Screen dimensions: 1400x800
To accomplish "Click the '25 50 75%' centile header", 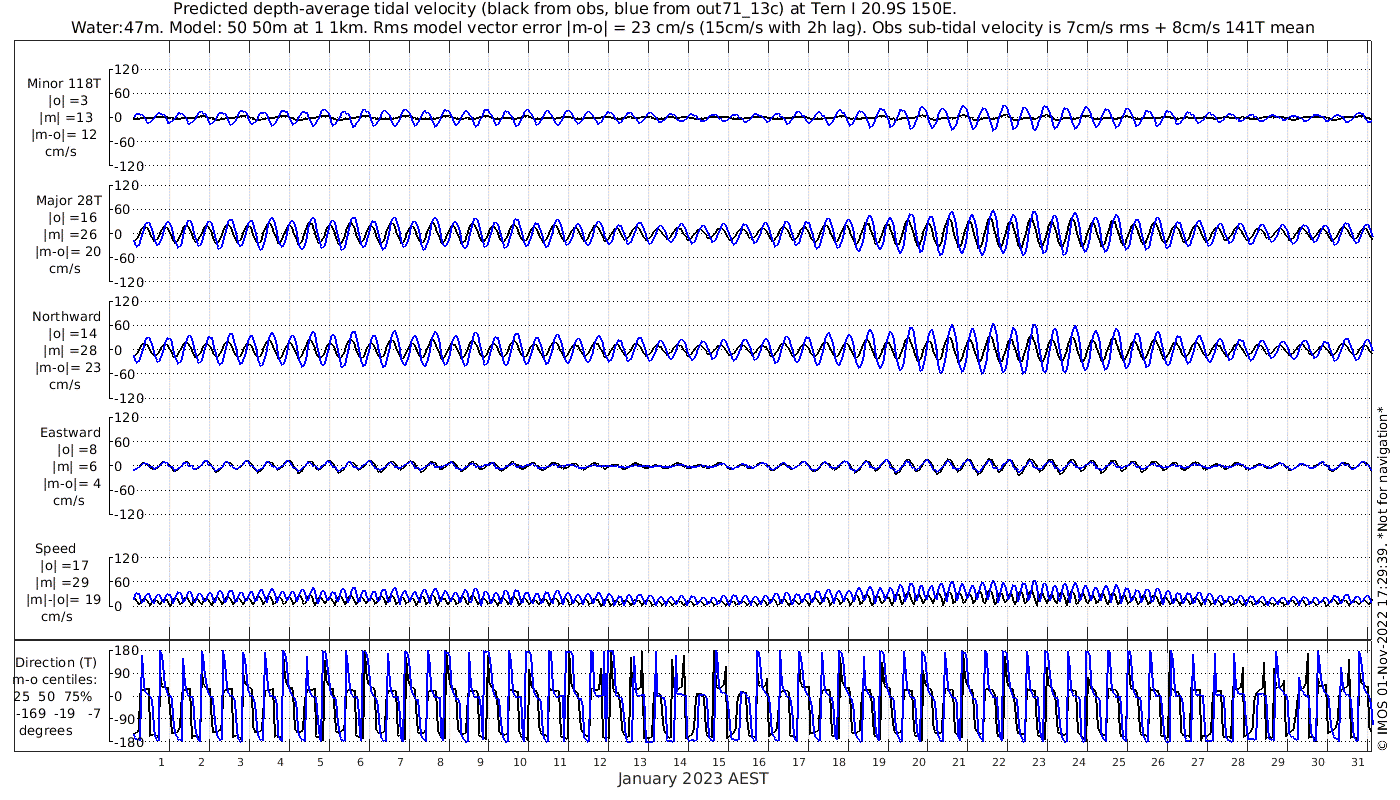I will (53, 697).
